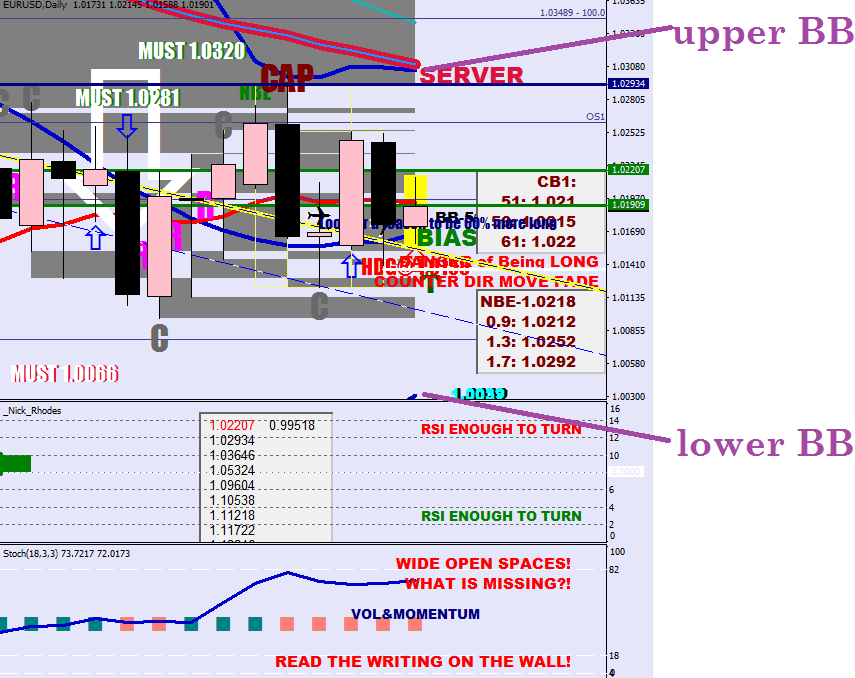Click the green BIAS label
The width and height of the screenshot is (855, 678).
click(x=446, y=238)
